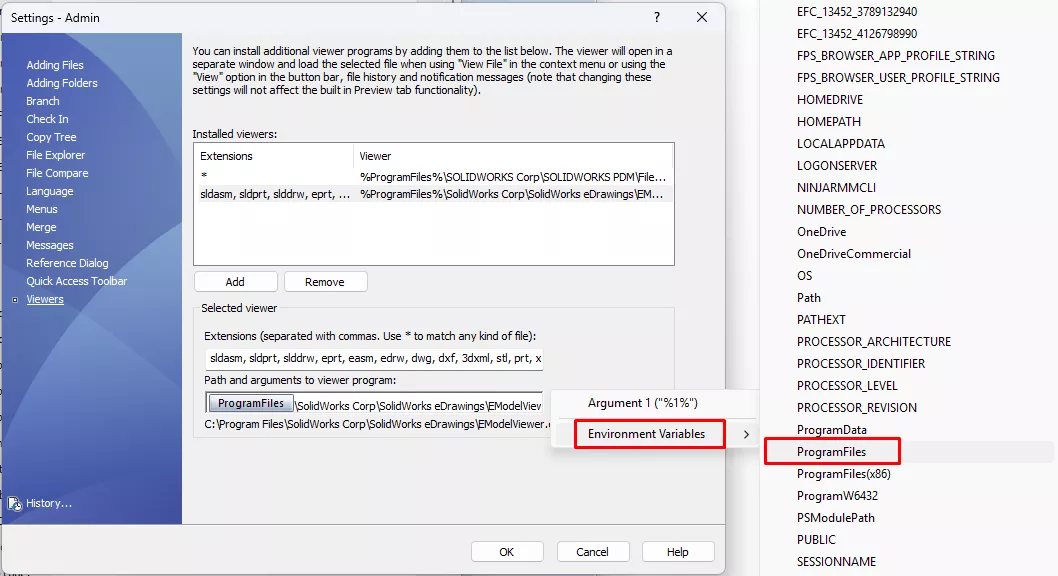
Task: Click the Viewer column header
Action: tap(513, 156)
